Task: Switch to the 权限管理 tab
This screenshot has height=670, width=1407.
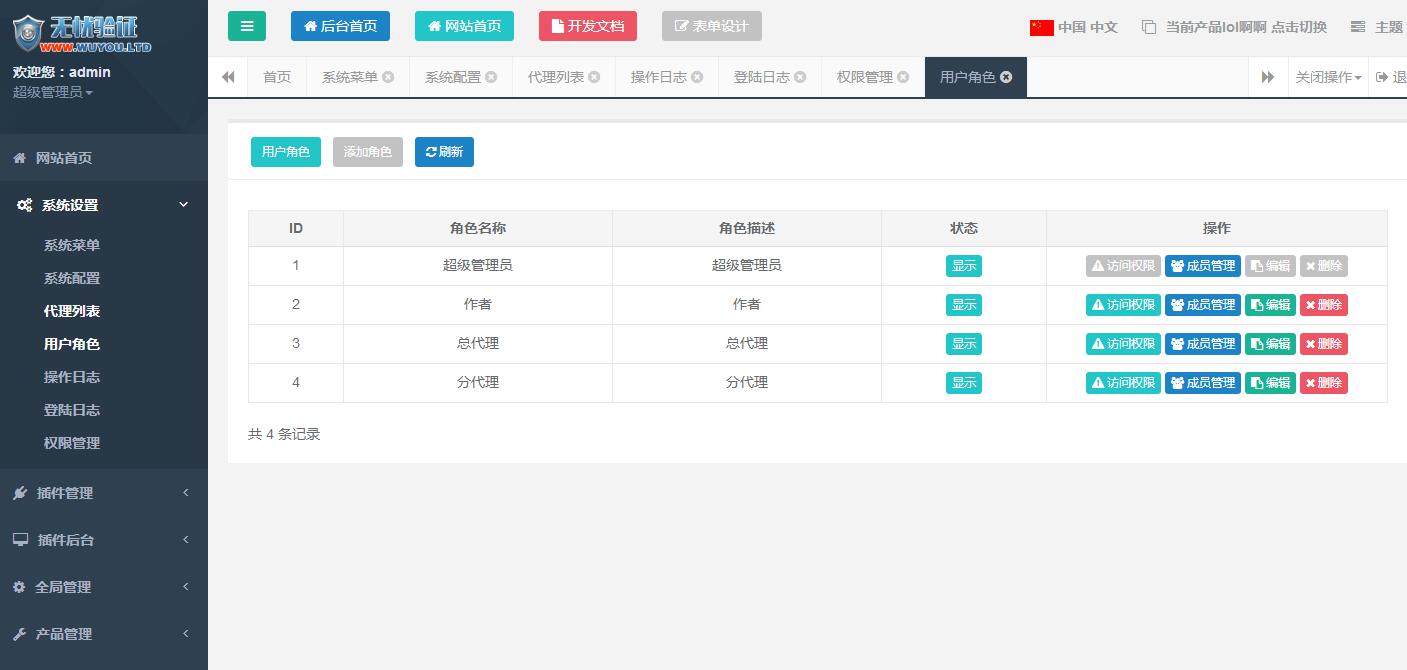Action: tap(864, 77)
